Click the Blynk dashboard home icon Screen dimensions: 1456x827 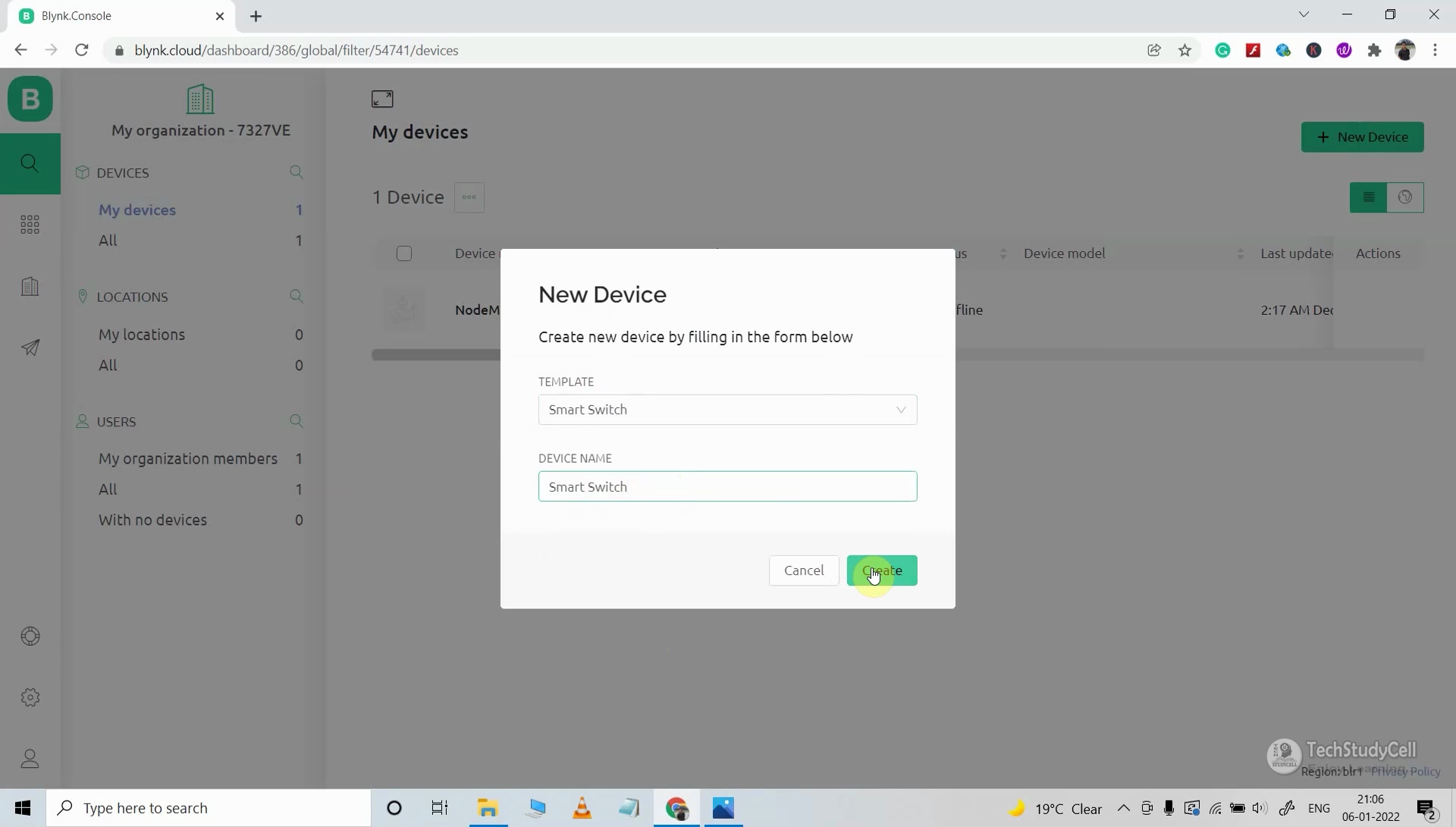[x=30, y=99]
